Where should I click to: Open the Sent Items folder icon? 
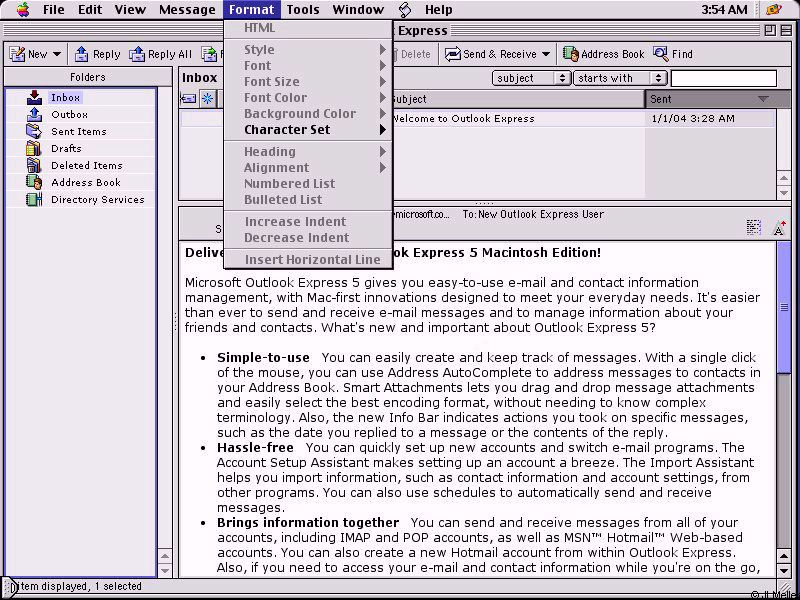tap(35, 131)
